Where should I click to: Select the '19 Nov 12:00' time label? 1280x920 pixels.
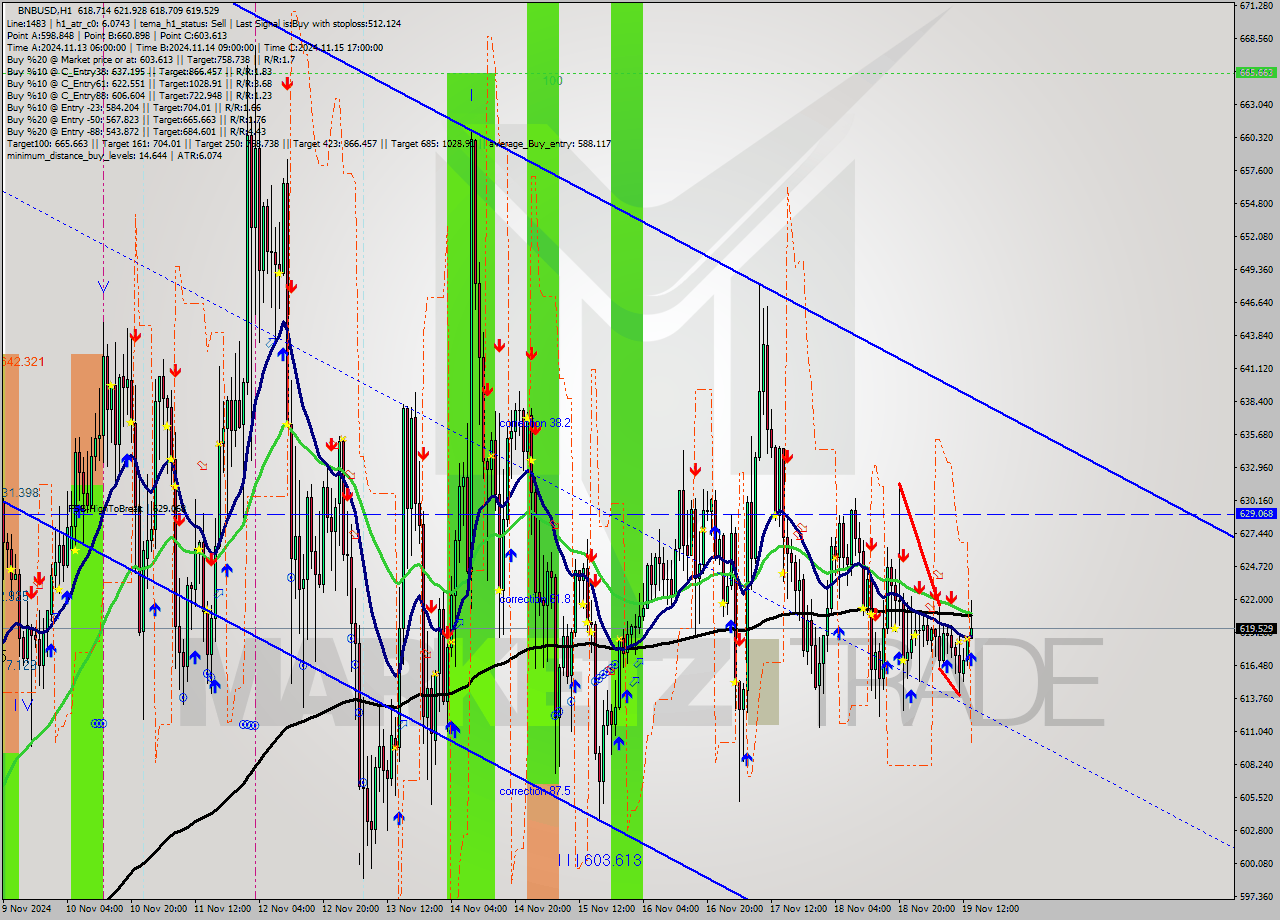990,909
